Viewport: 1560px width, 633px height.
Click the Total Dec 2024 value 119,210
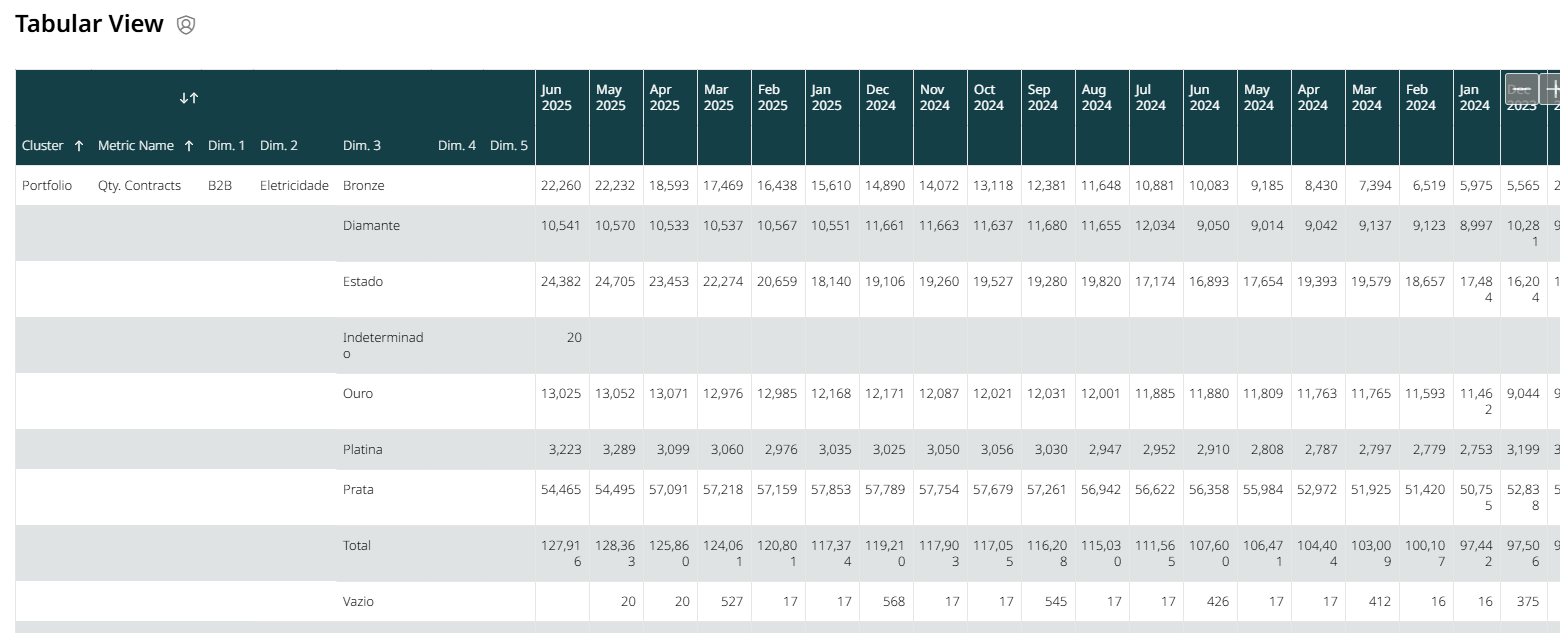pos(885,554)
